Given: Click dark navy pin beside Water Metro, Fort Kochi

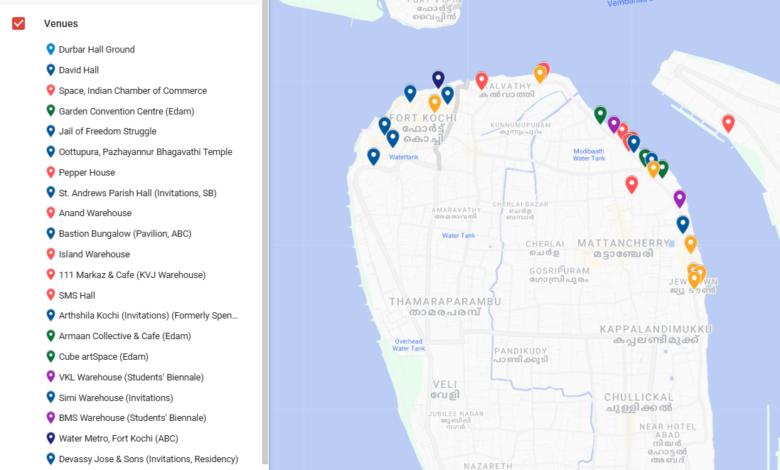Looking at the screenshot, I should point(50,438).
